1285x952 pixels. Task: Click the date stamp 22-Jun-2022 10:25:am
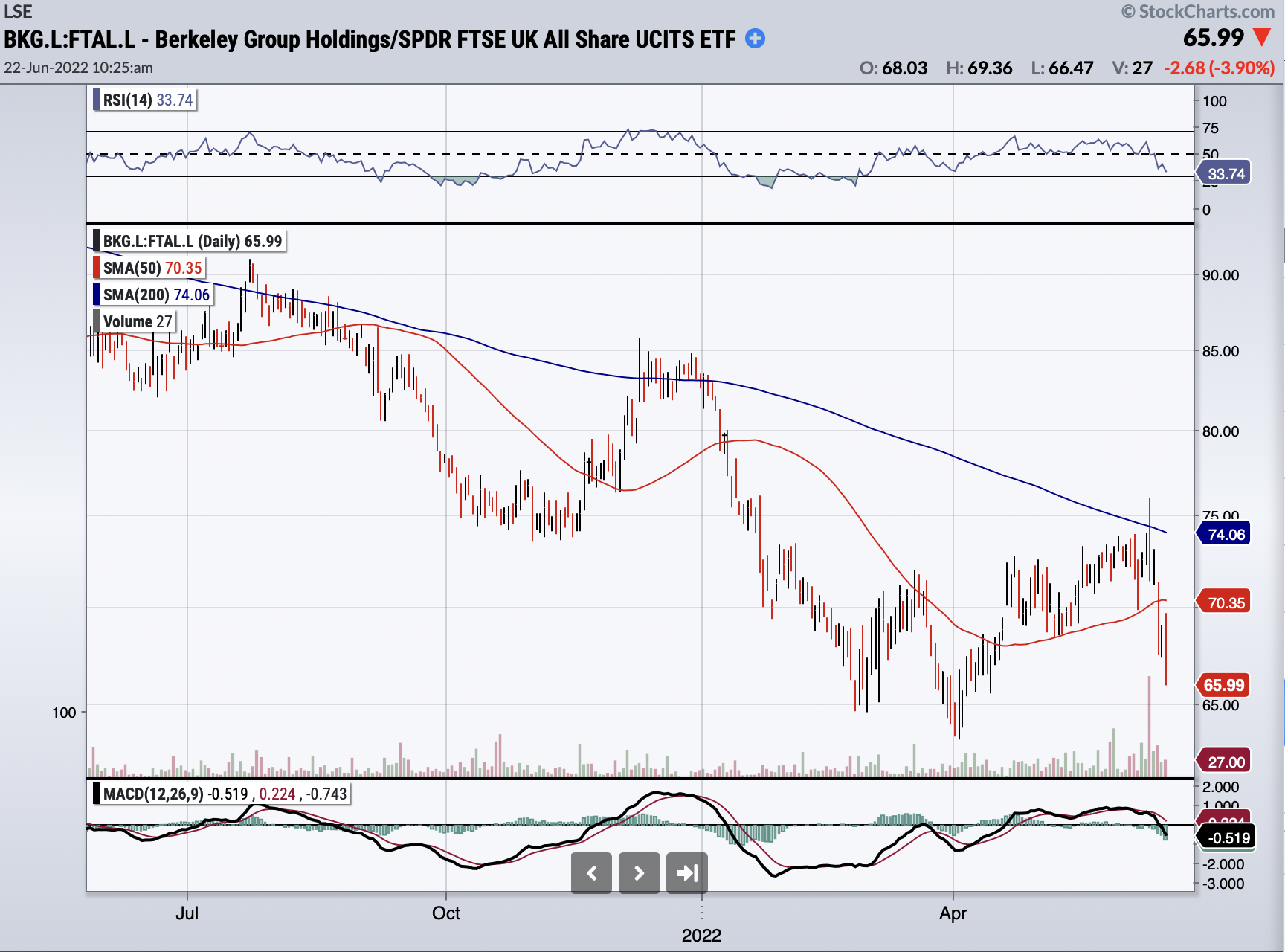tap(78, 67)
